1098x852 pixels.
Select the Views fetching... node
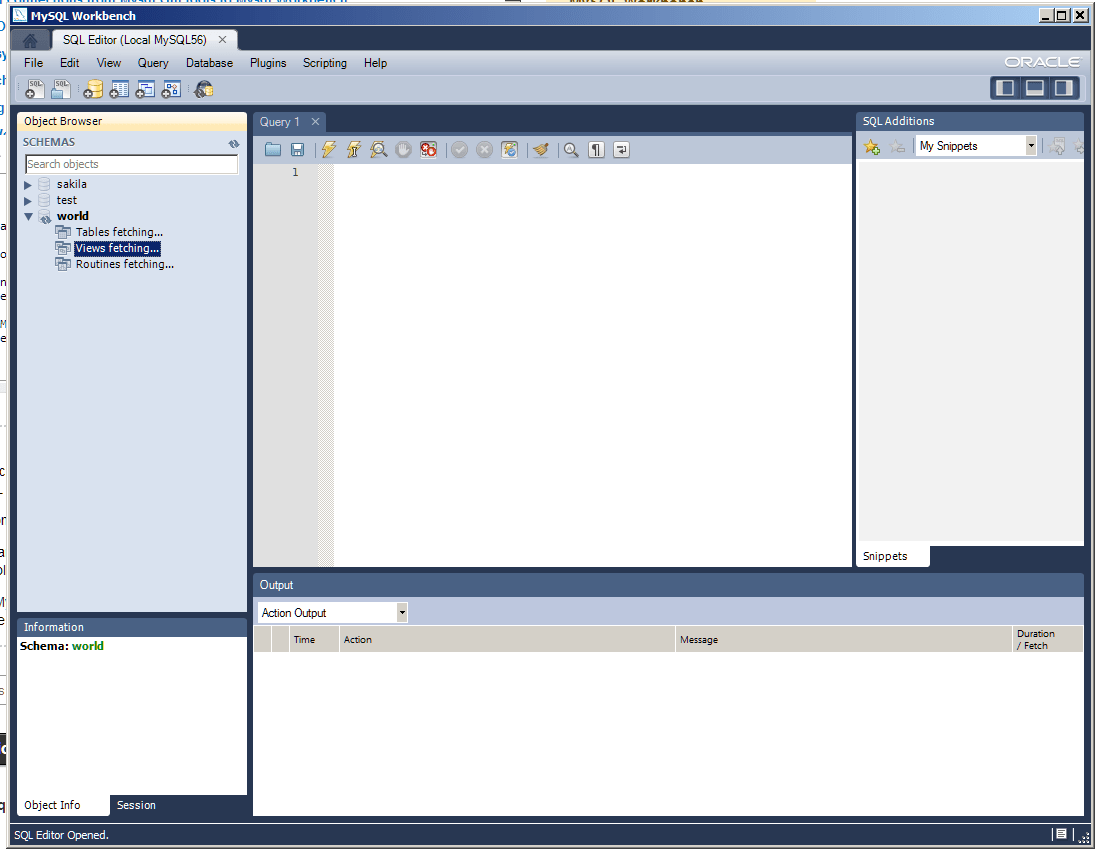tap(118, 249)
